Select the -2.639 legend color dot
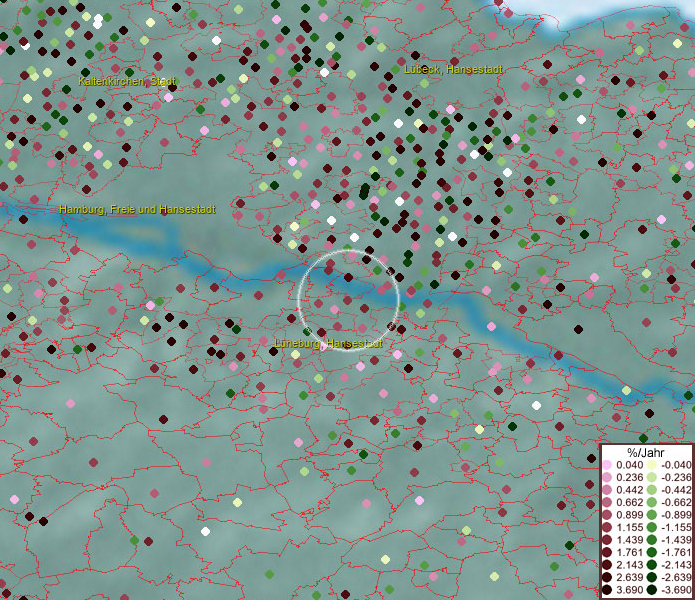Image resolution: width=695 pixels, height=600 pixels. coord(652,577)
